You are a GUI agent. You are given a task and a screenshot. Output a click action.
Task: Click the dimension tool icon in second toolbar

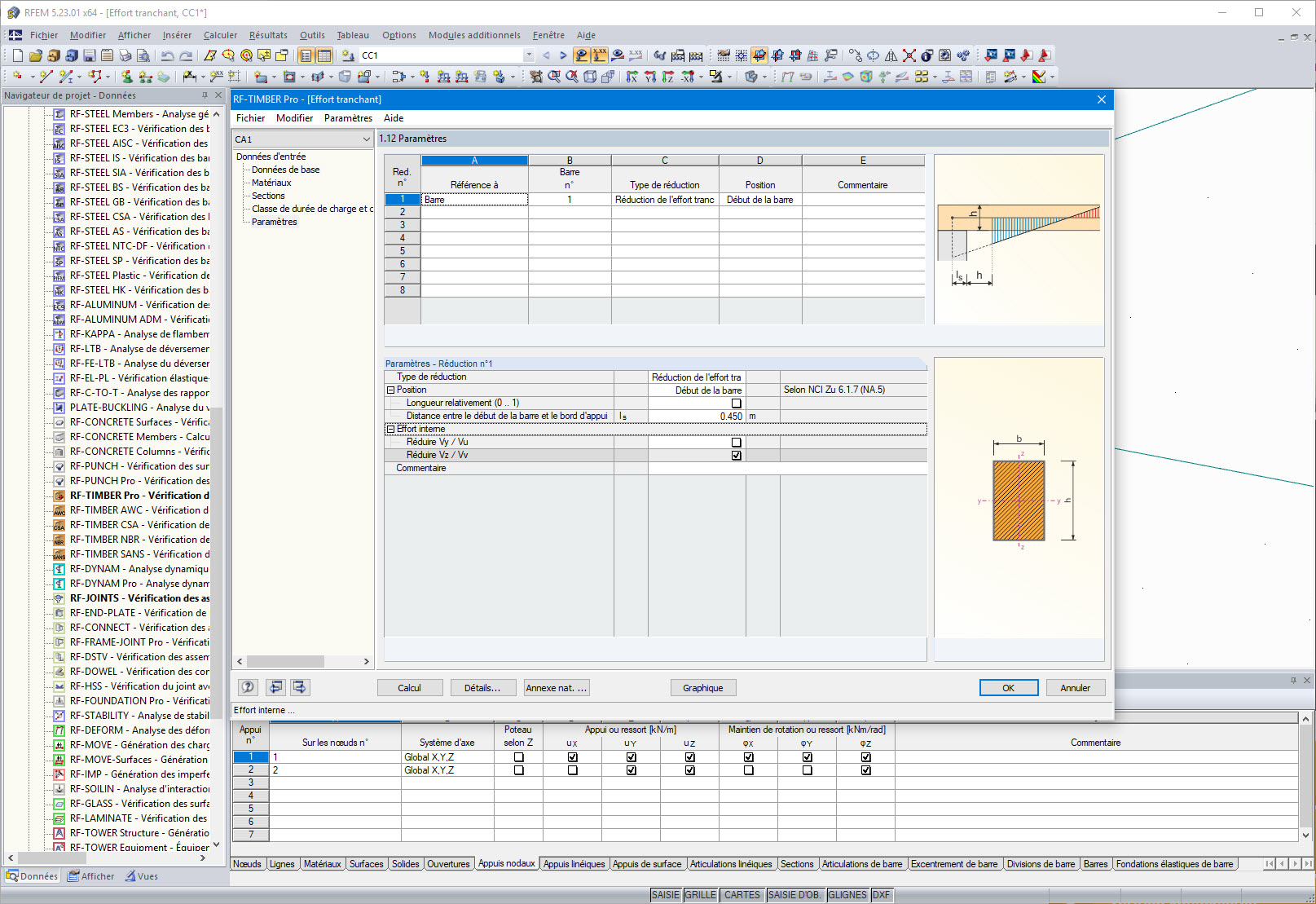pyautogui.click(x=189, y=77)
